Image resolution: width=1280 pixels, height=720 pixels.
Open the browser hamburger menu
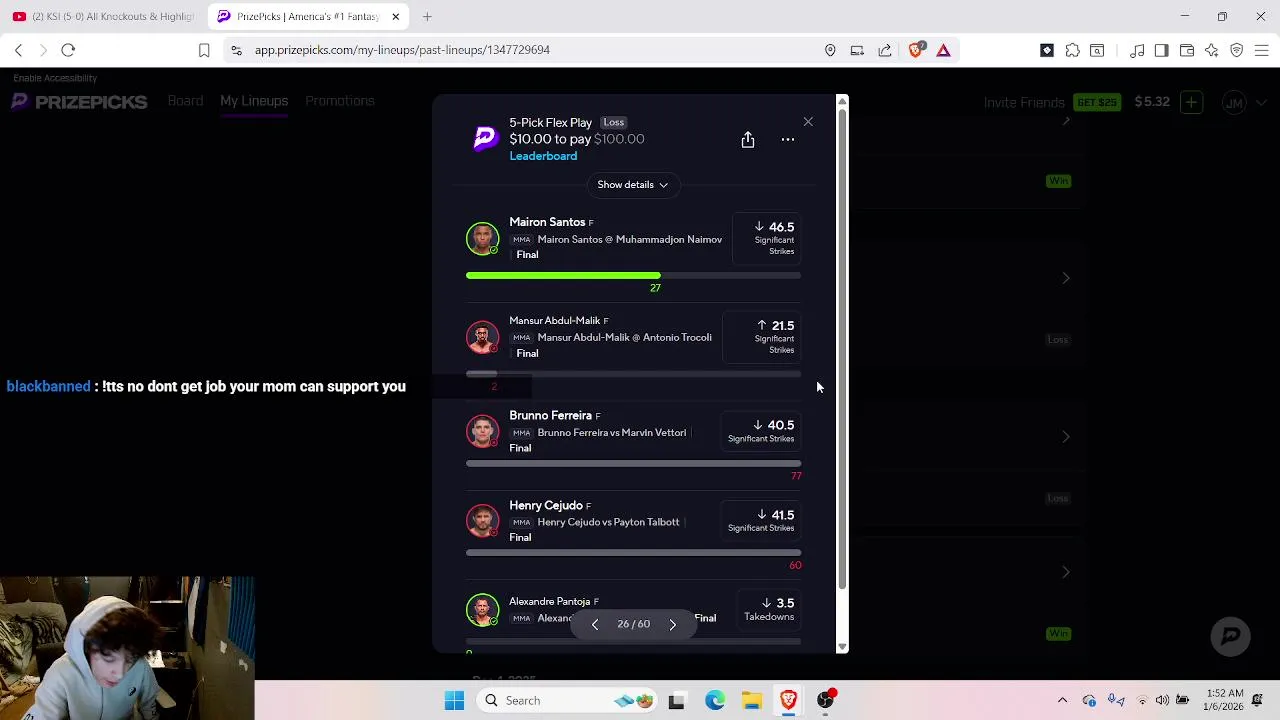[1261, 50]
